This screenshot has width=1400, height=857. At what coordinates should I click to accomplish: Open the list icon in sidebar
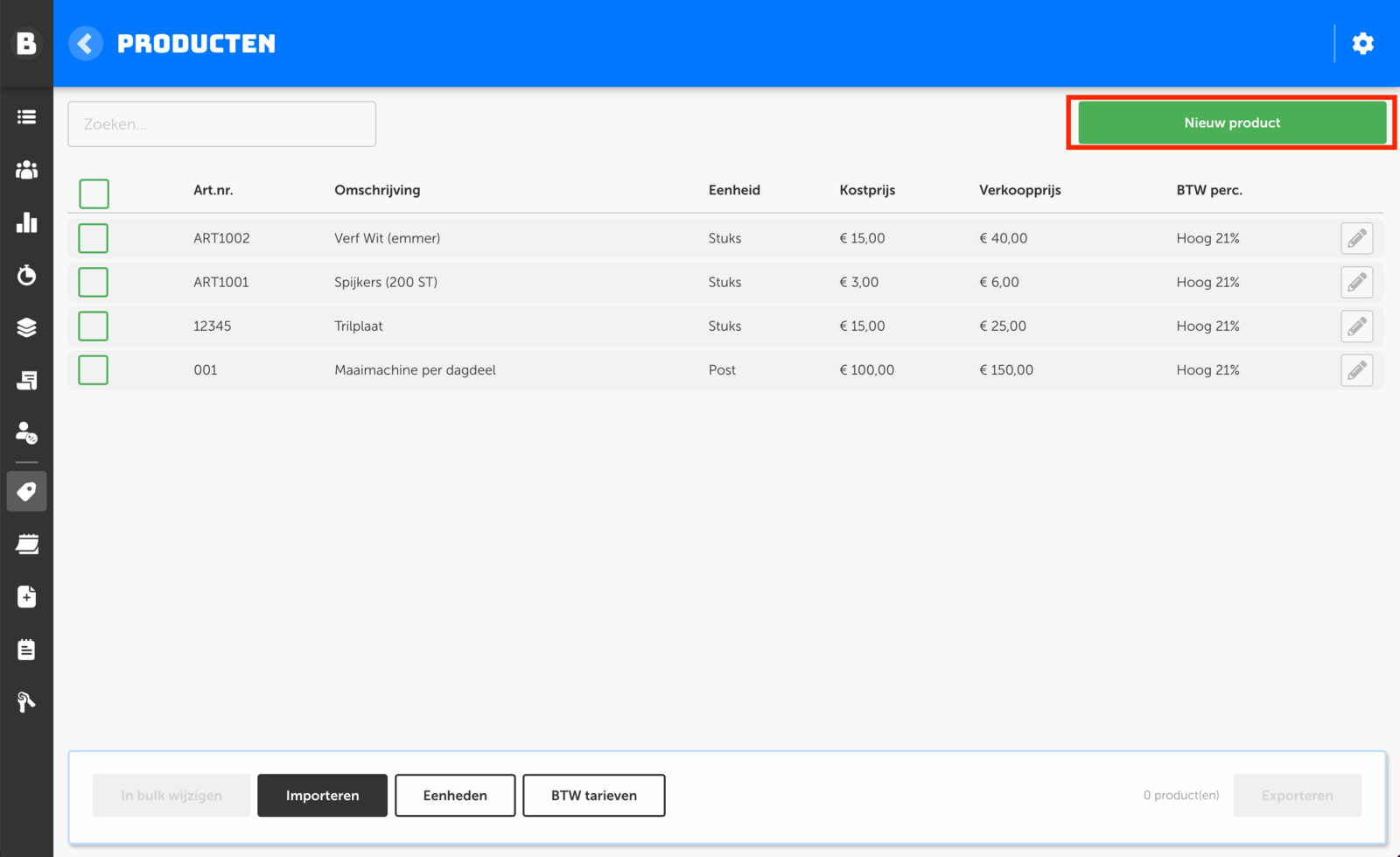pyautogui.click(x=26, y=117)
